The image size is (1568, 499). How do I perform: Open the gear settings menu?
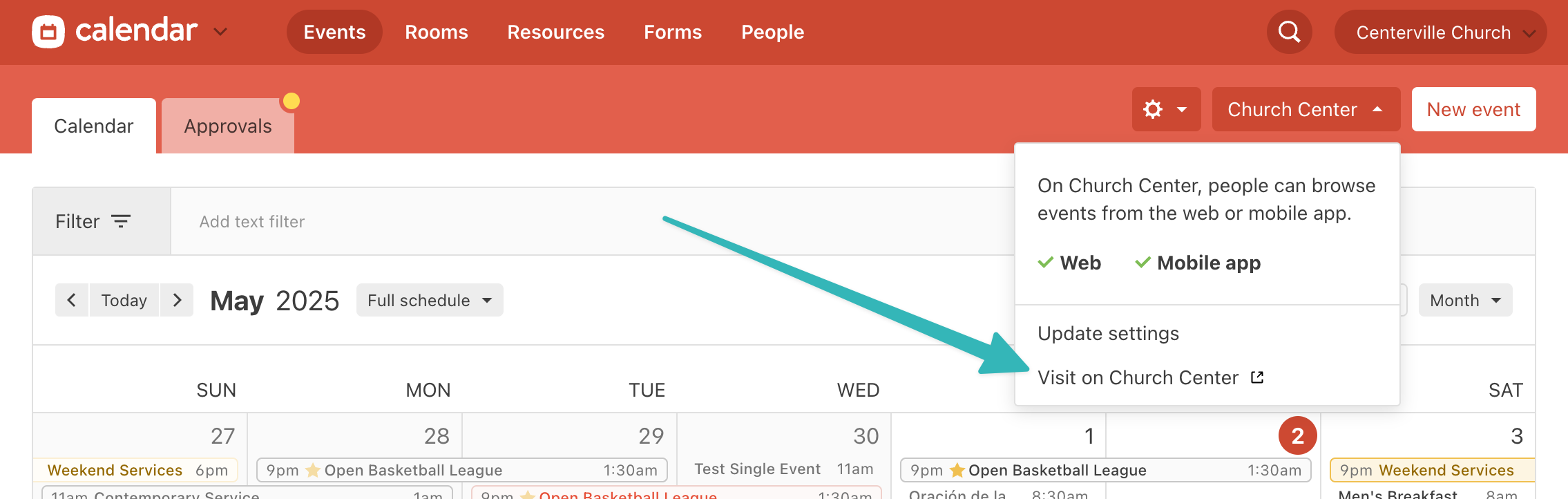pos(1166,109)
